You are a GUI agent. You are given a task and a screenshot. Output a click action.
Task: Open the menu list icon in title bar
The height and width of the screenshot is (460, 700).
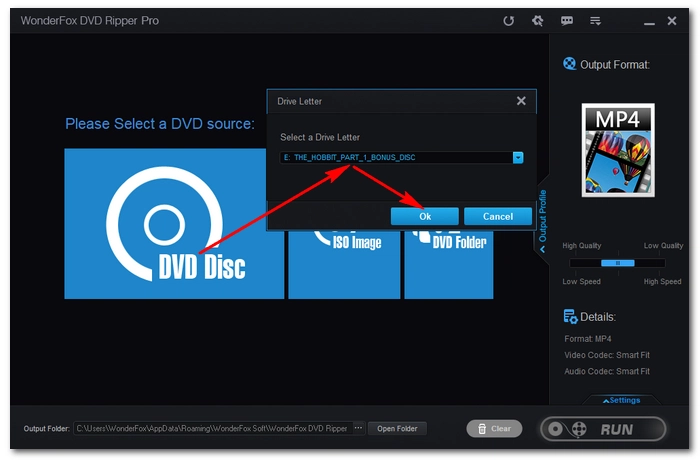tap(595, 21)
